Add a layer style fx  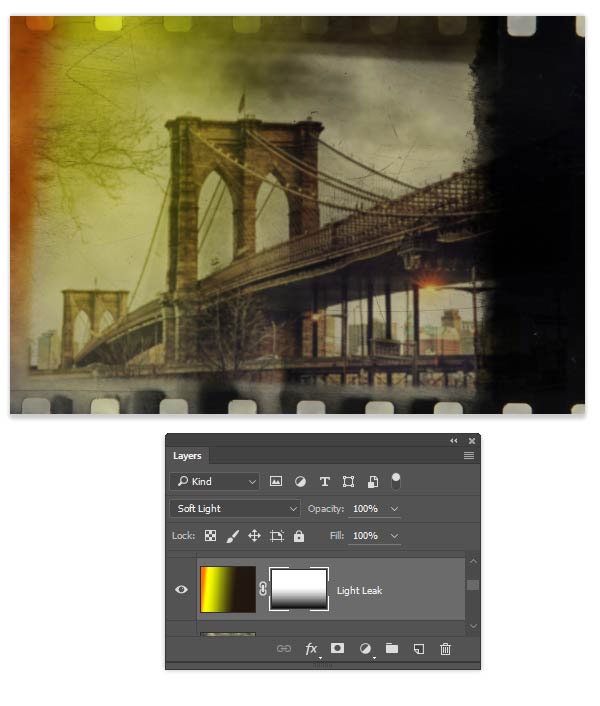click(x=311, y=649)
